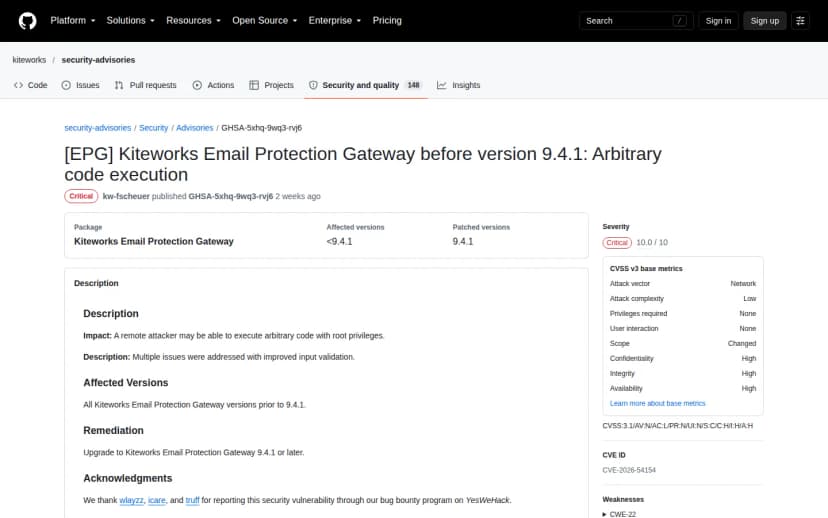This screenshot has width=828, height=518.
Task: Expand the Open Source dropdown menu
Action: [x=265, y=21]
